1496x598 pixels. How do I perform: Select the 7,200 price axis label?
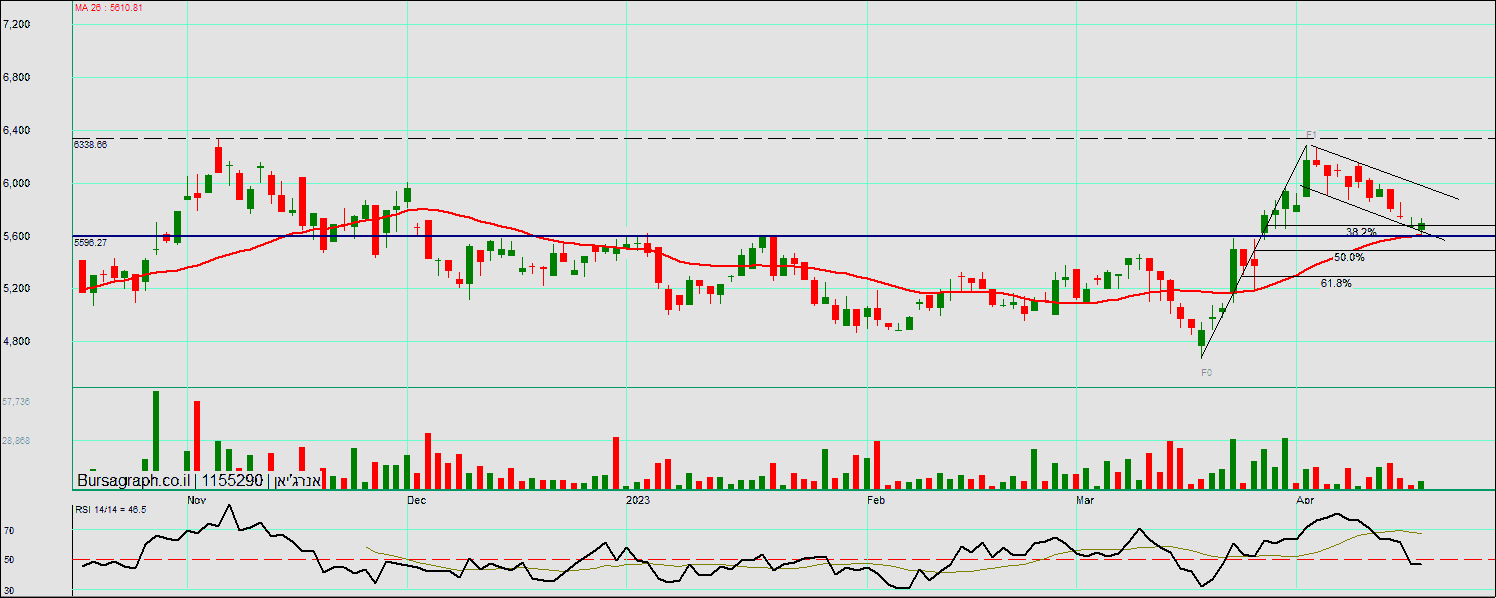[17, 24]
